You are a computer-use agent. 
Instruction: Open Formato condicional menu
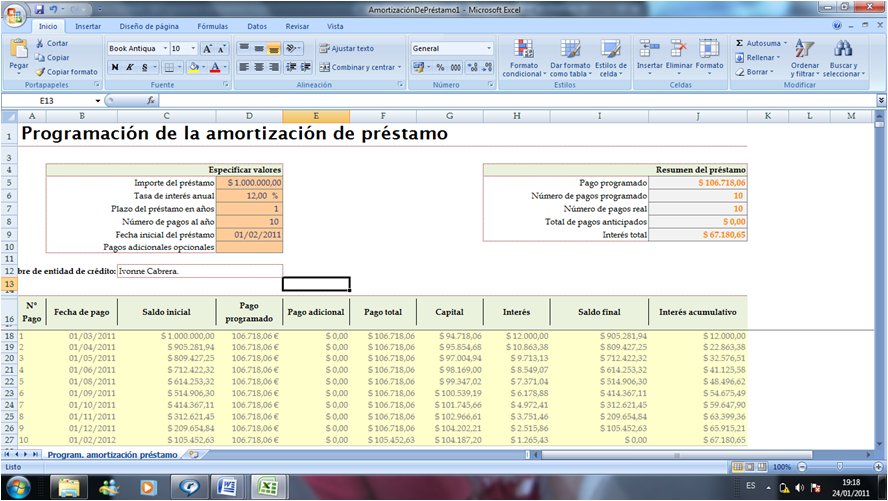click(x=524, y=58)
